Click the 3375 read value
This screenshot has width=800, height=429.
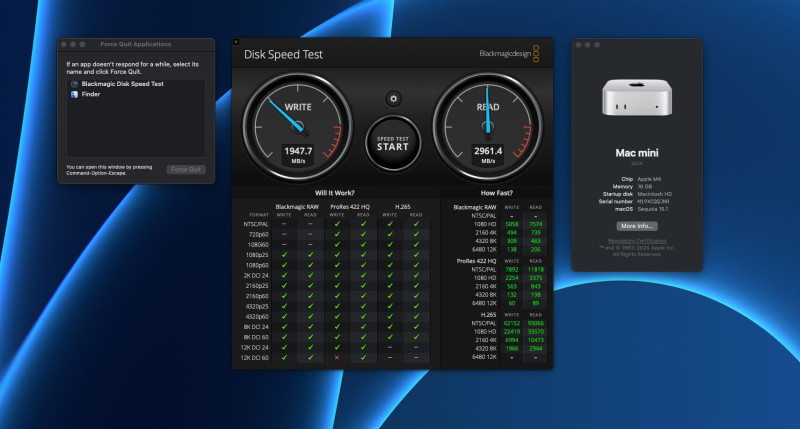pyautogui.click(x=536, y=278)
